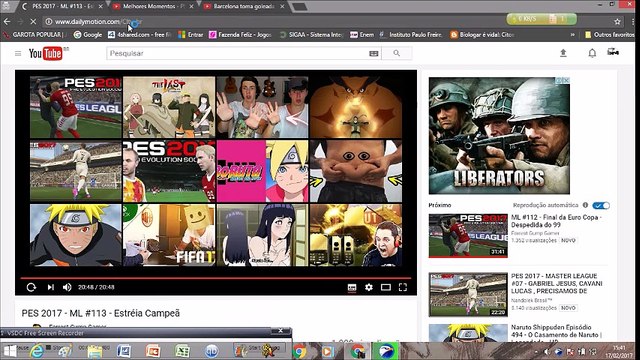640x360 pixels.
Task: Expand hidden bookmarks chevron
Action: pos(572,35)
